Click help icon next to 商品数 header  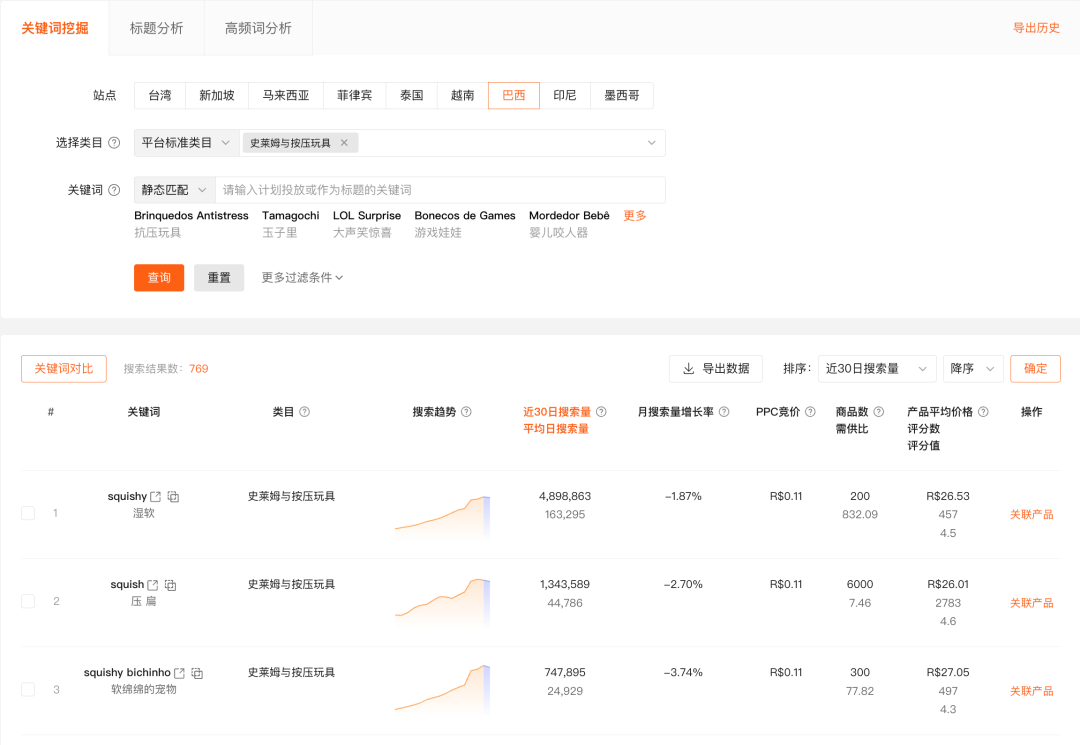879,412
